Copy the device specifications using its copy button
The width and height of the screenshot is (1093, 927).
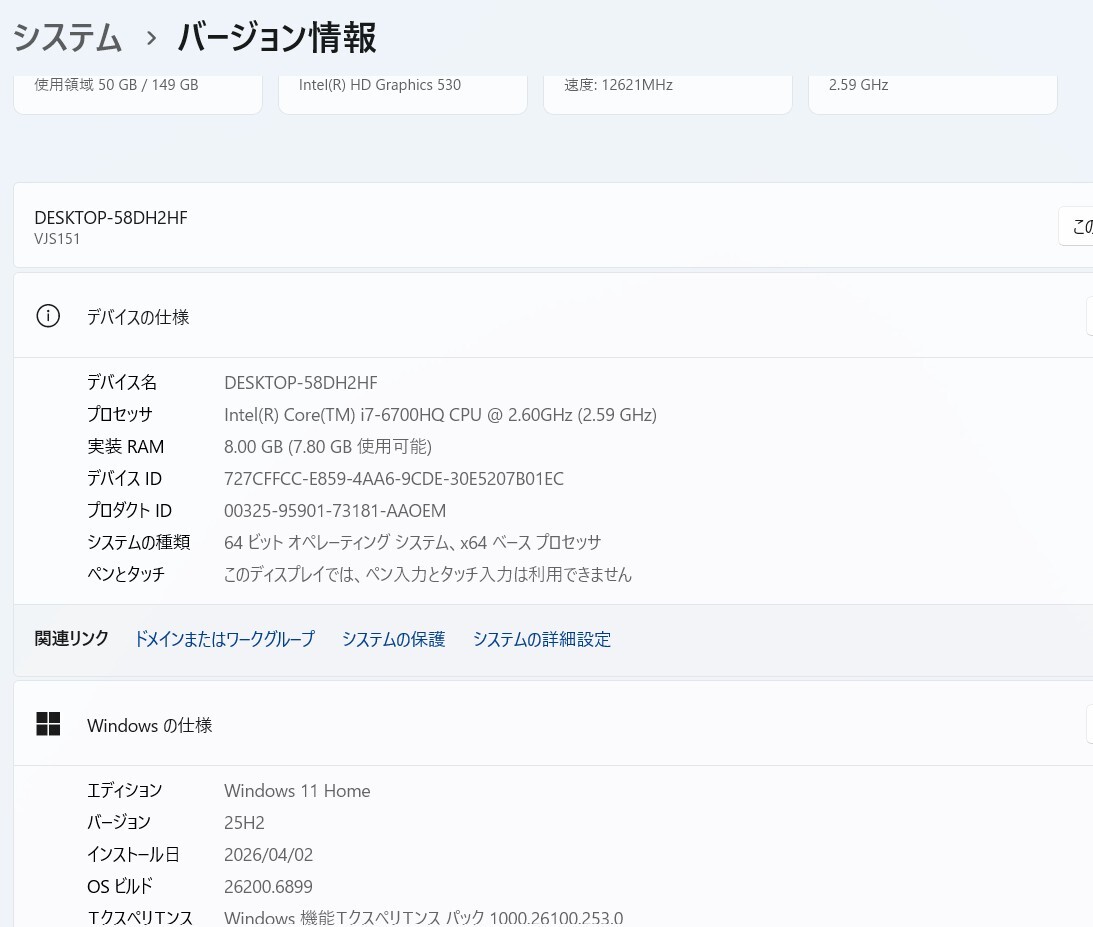click(1088, 316)
